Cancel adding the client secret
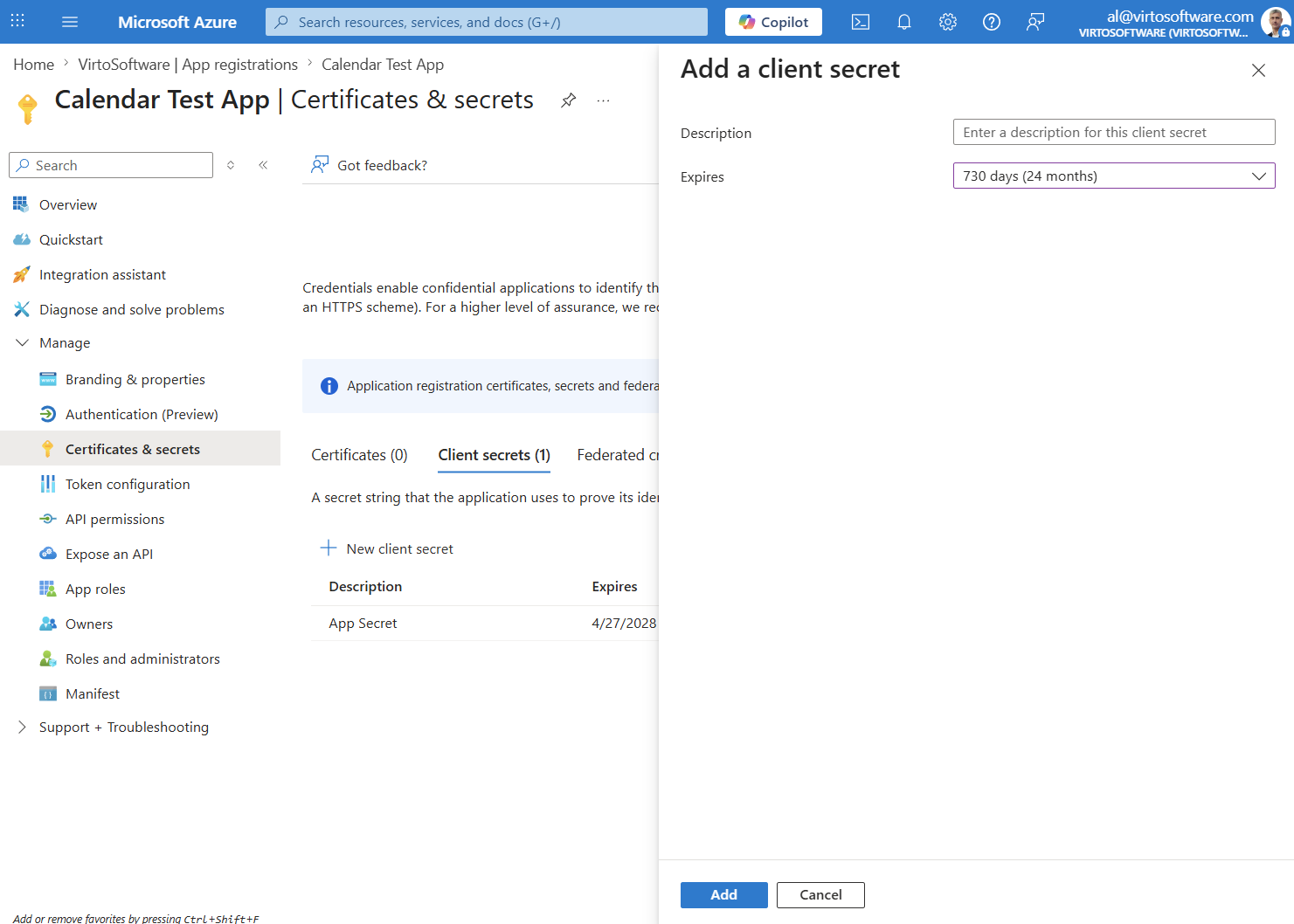 820,895
